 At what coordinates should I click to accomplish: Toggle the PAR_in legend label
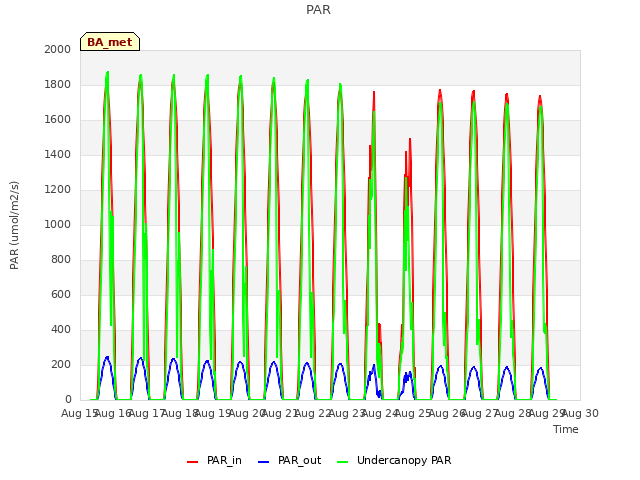click(224, 460)
